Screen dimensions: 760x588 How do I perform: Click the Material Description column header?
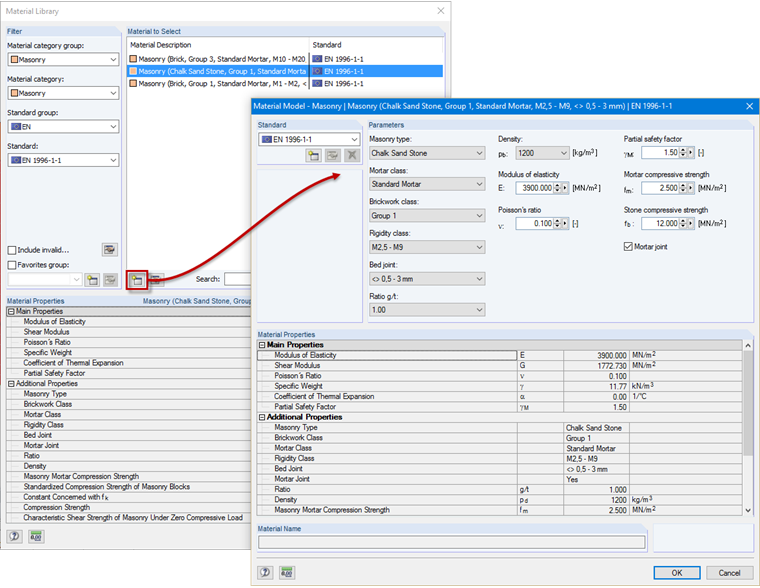tap(218, 45)
